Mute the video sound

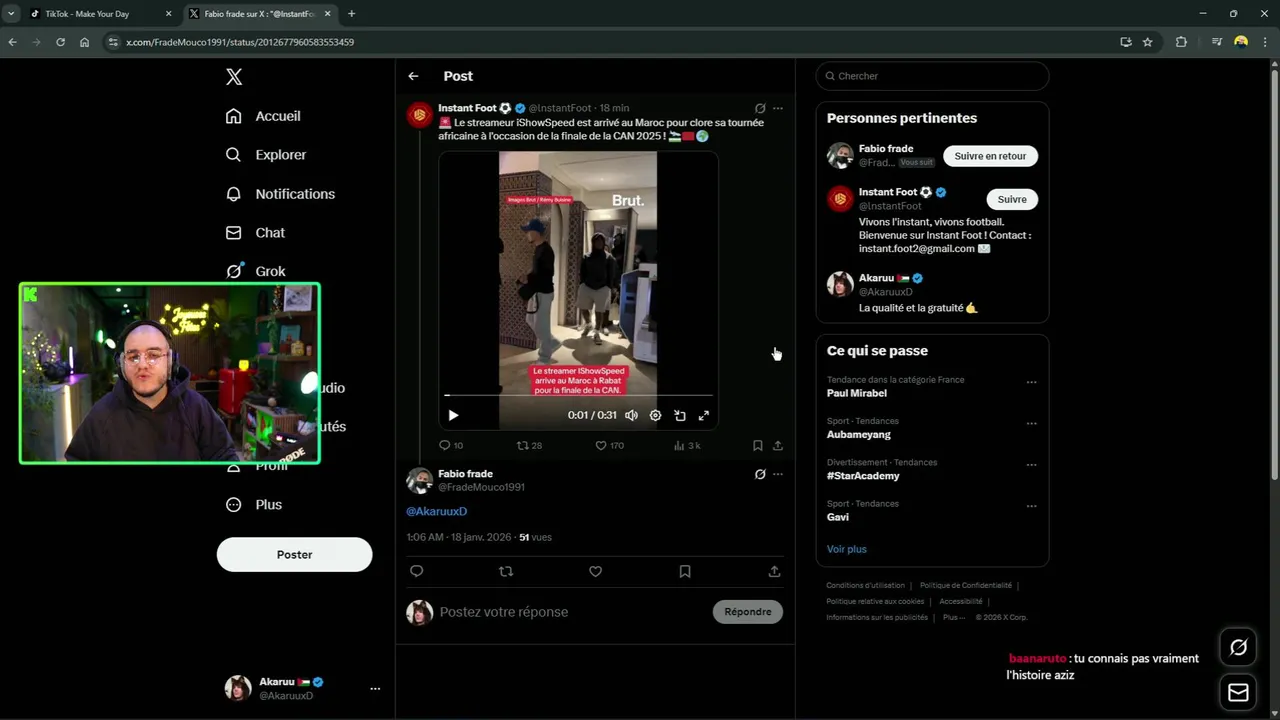(x=631, y=415)
